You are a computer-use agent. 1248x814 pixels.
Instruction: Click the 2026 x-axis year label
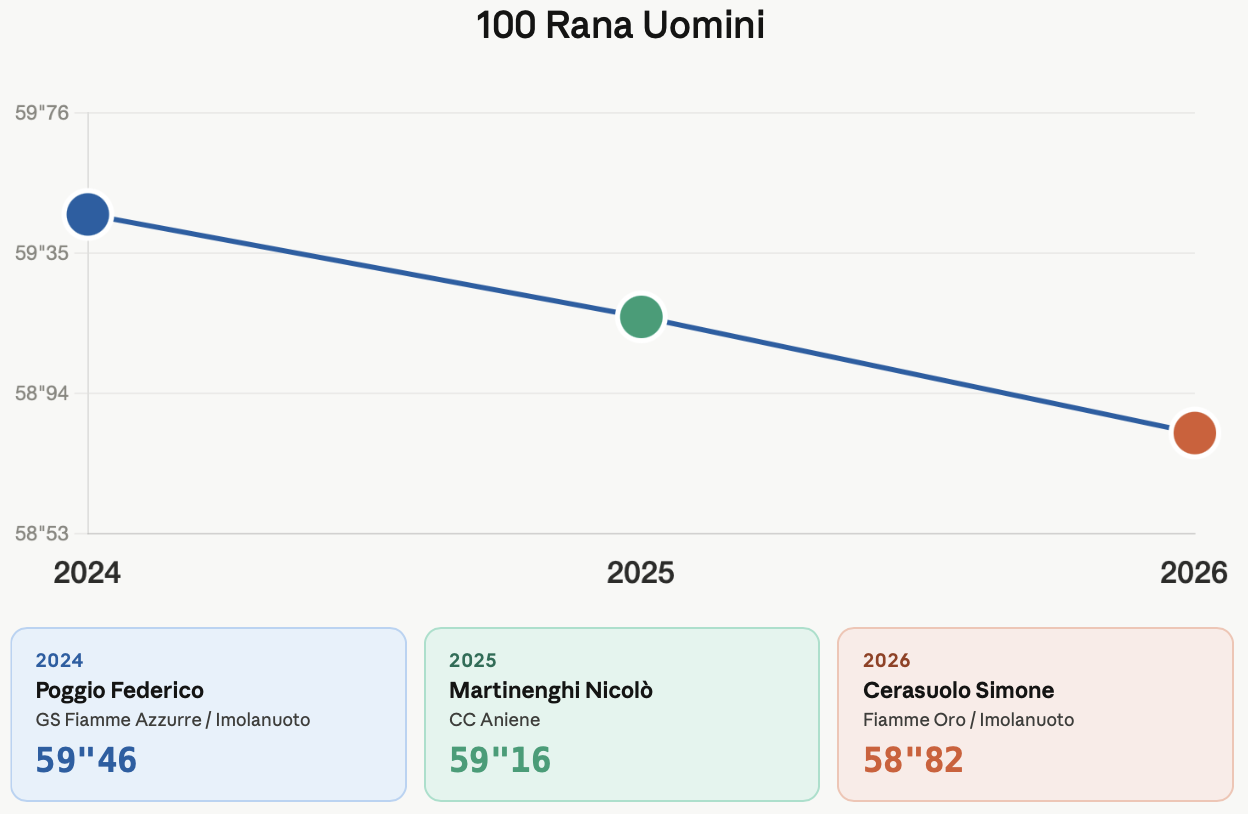tap(1193, 573)
